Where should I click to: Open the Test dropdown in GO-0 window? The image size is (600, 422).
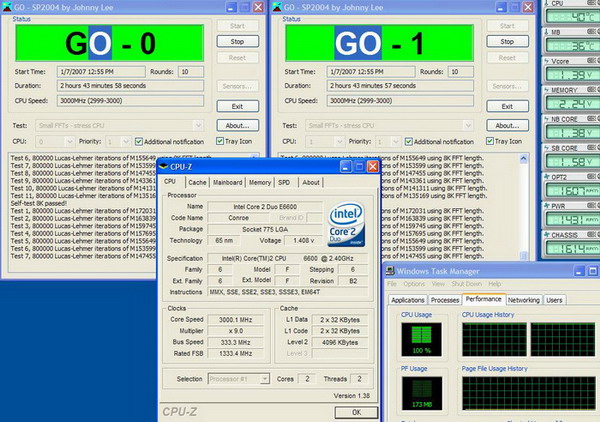pos(198,125)
